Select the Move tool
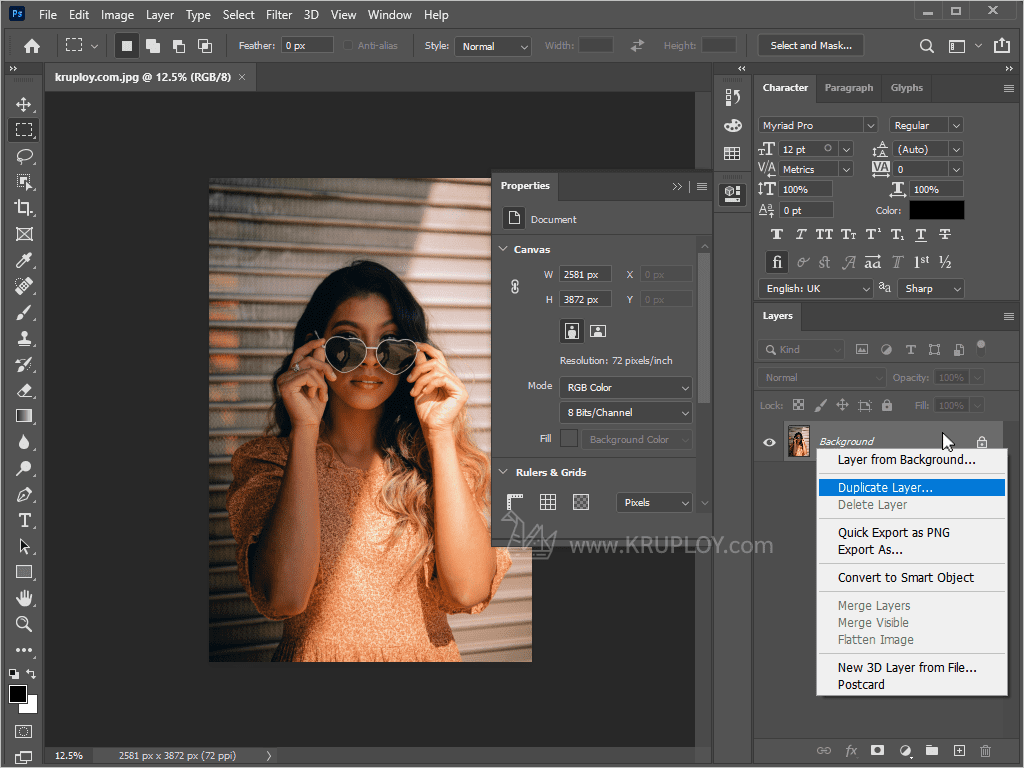The width and height of the screenshot is (1024, 768). 24,104
